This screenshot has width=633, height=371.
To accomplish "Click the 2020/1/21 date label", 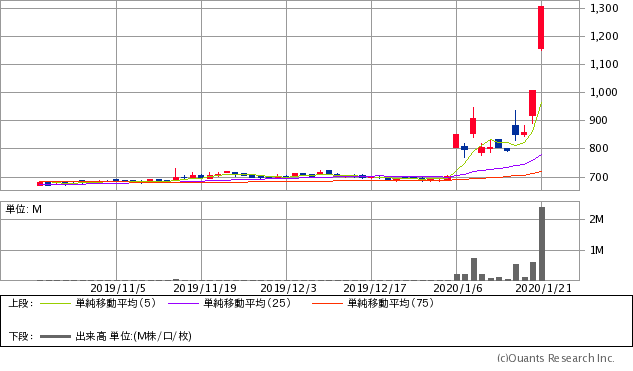I will (x=544, y=289).
